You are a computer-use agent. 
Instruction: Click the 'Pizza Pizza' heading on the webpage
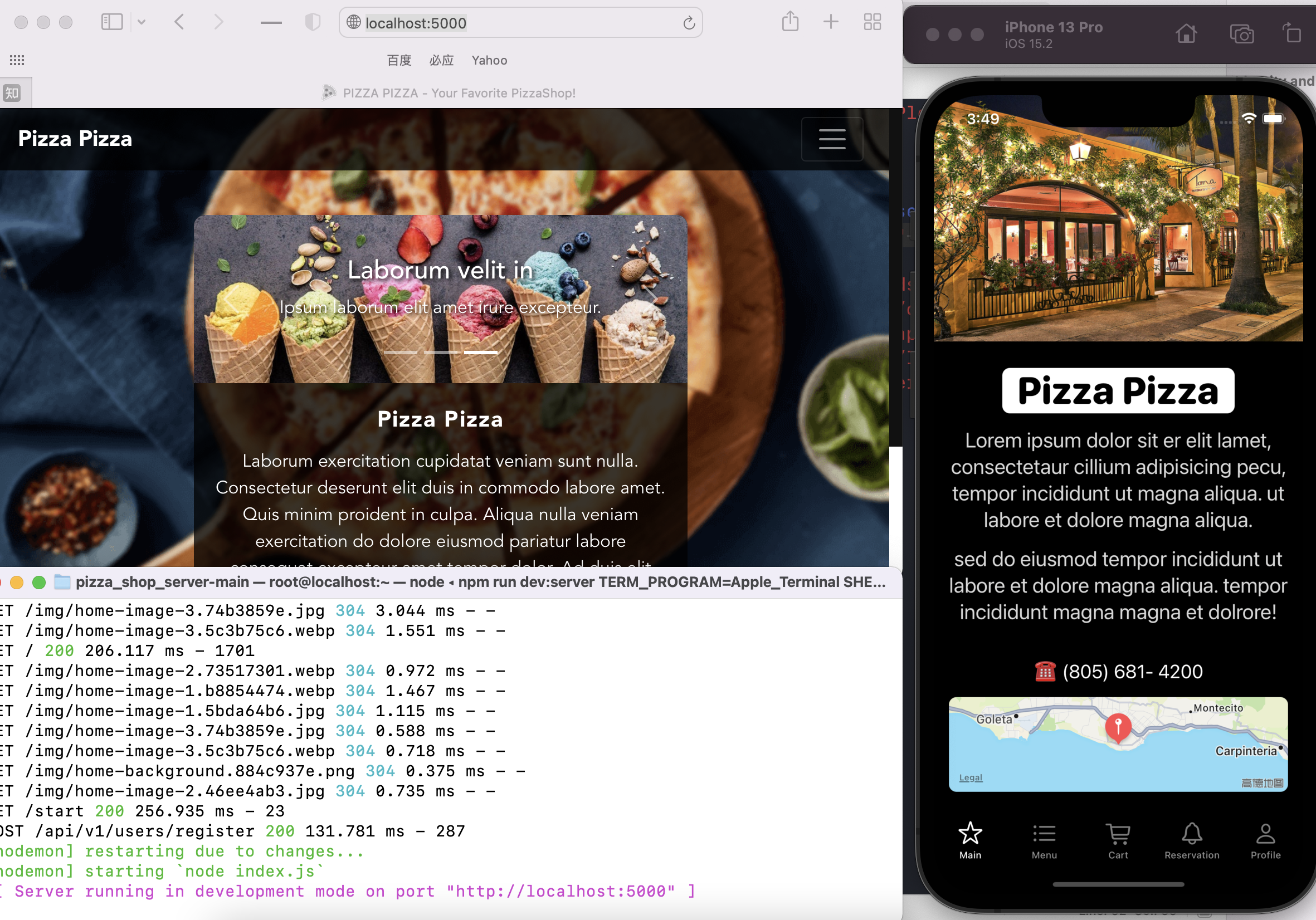(440, 419)
